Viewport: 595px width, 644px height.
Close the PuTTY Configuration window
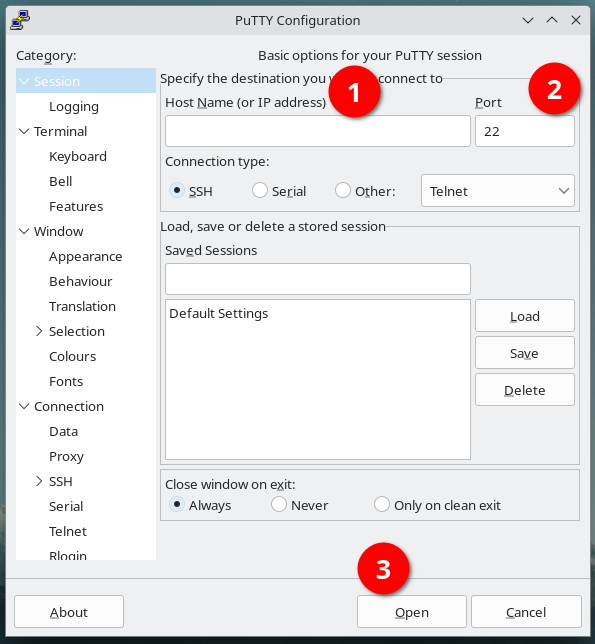coord(576,20)
